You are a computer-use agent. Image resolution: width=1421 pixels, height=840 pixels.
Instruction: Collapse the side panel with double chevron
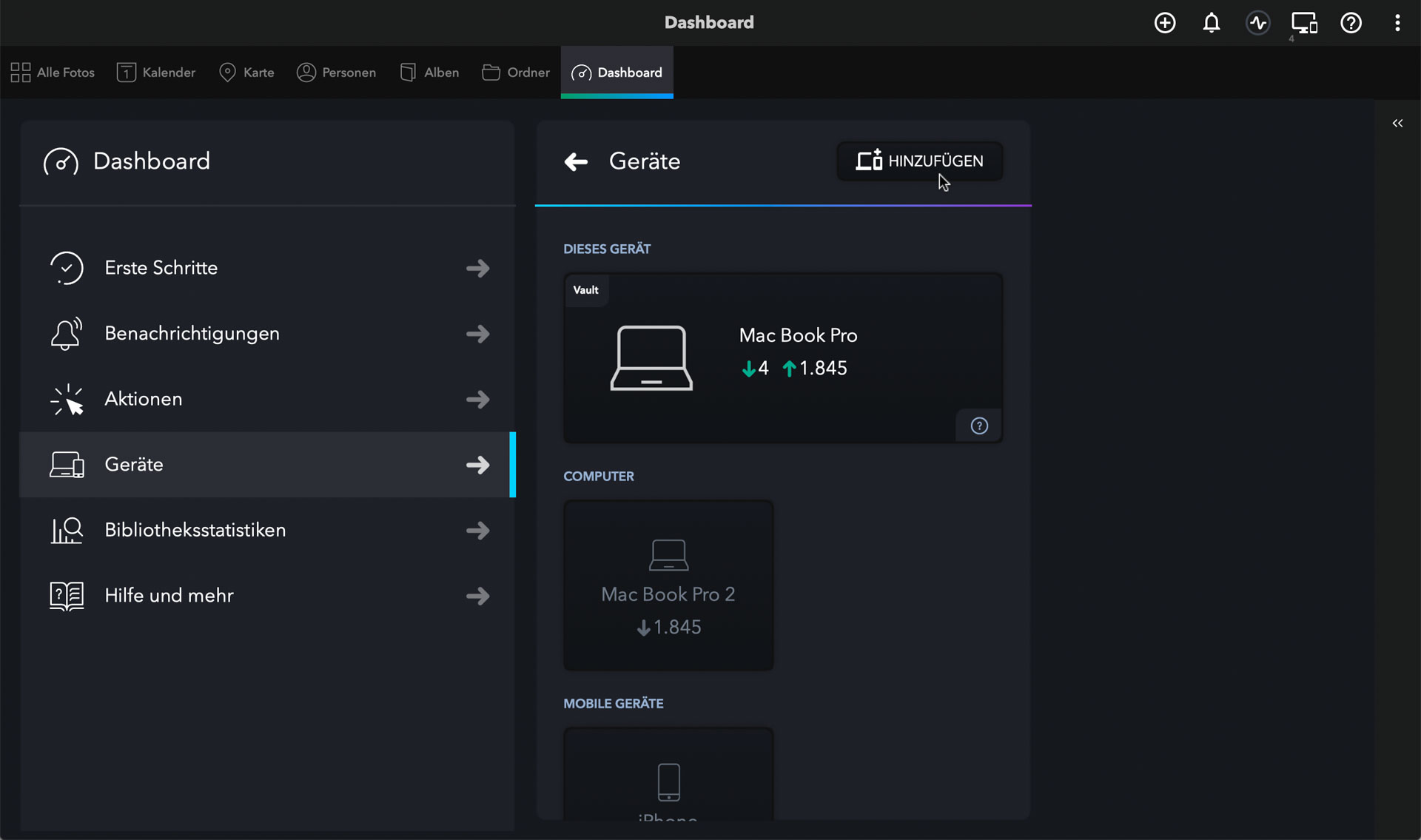[x=1397, y=124]
